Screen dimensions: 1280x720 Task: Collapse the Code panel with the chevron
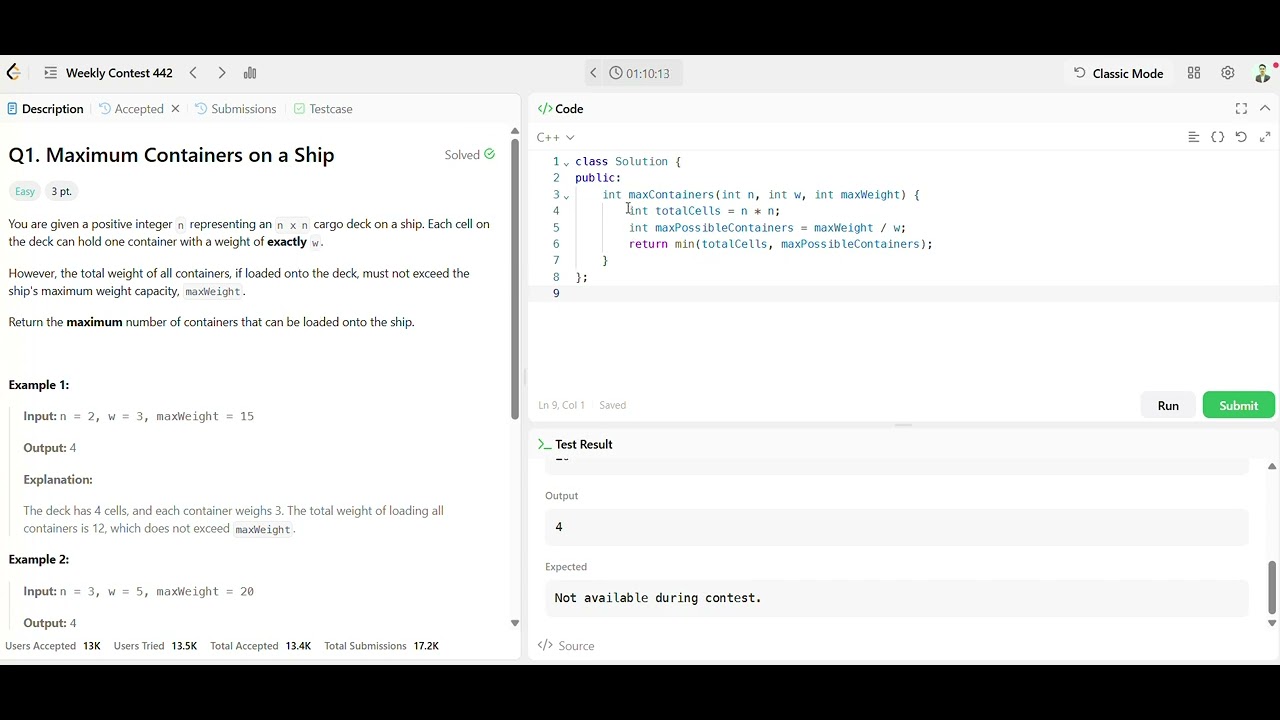(1265, 109)
